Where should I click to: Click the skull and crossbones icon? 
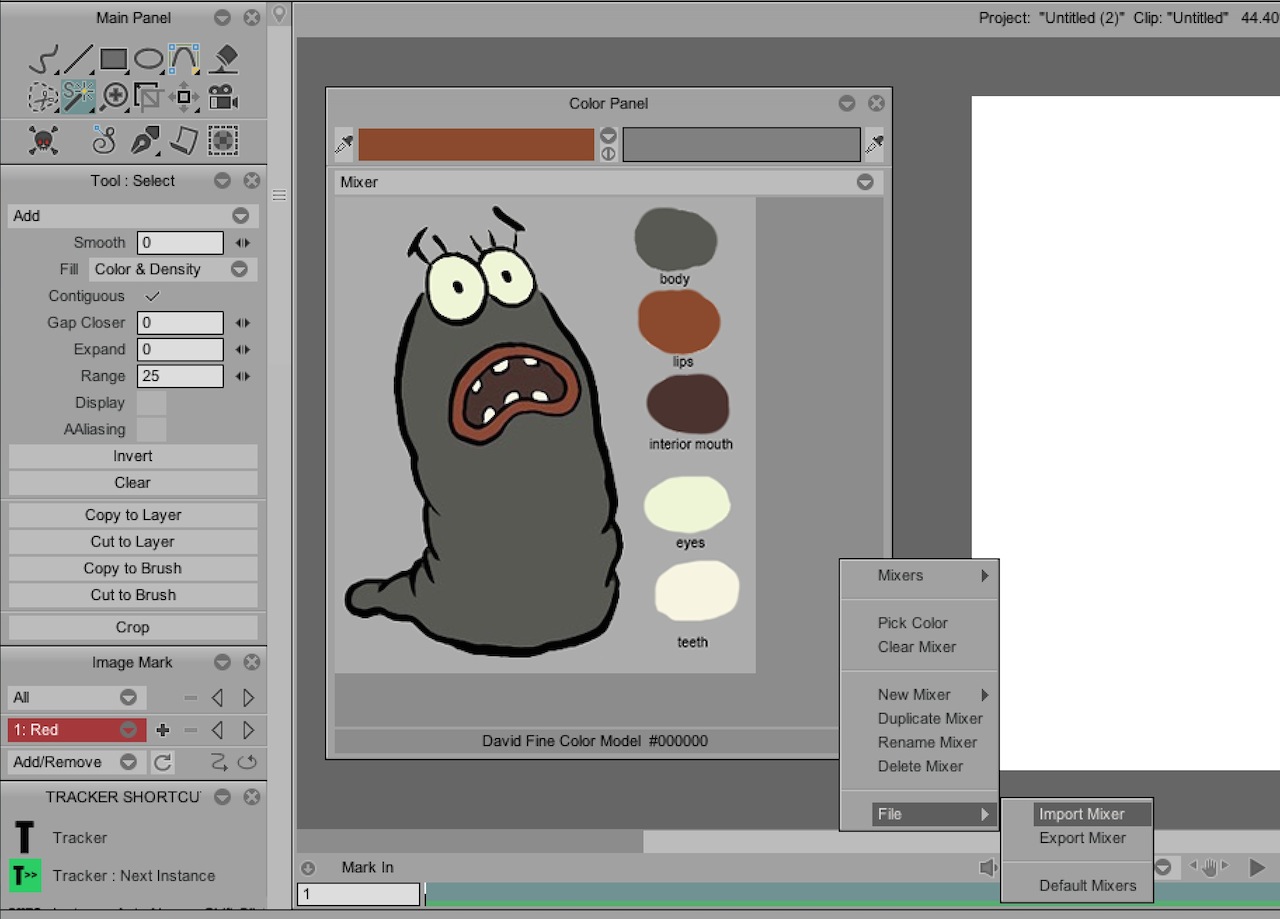[43, 141]
